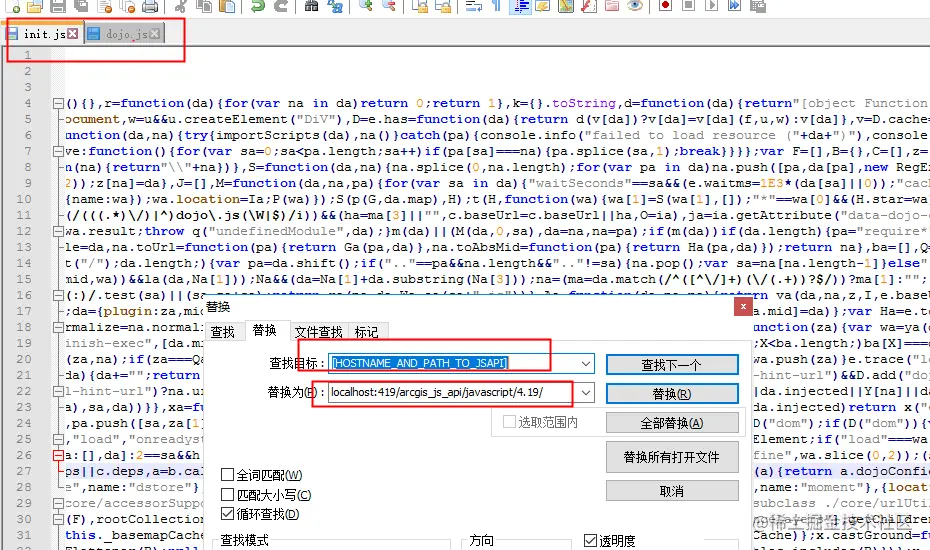Open the Document Map icon
Viewport: 930px width, 550px height.
pos(566,6)
